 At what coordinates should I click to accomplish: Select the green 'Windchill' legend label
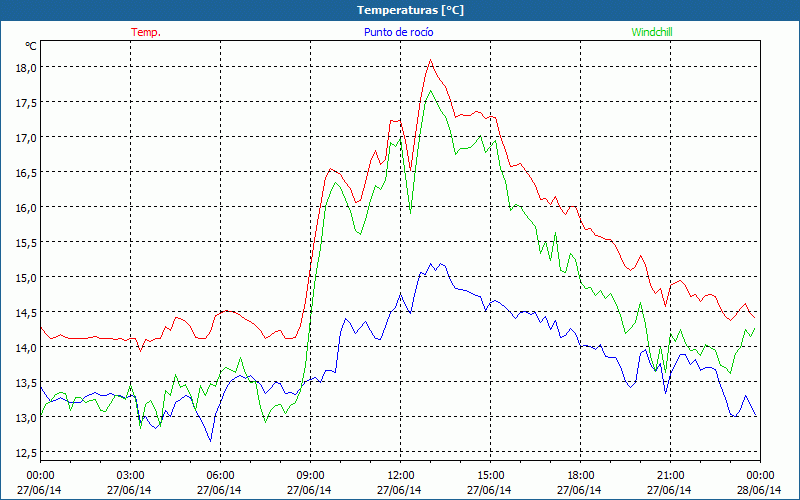coord(652,32)
